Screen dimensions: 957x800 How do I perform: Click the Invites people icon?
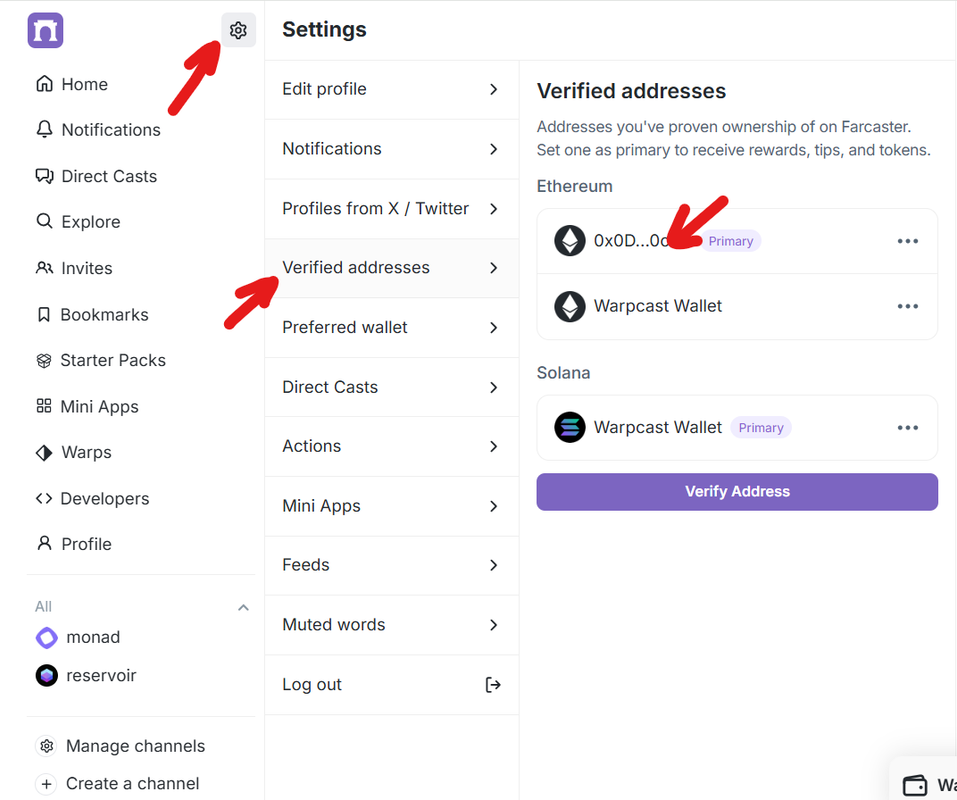[44, 268]
